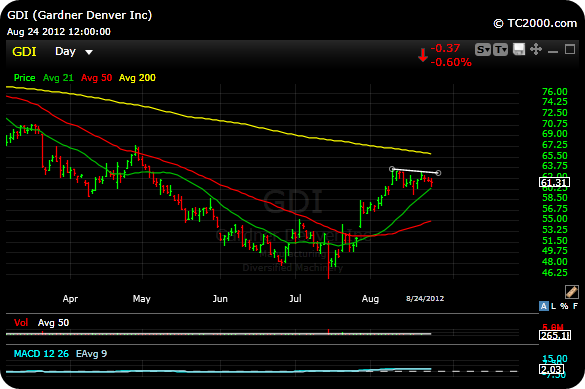Select the Price legend label

24,78
